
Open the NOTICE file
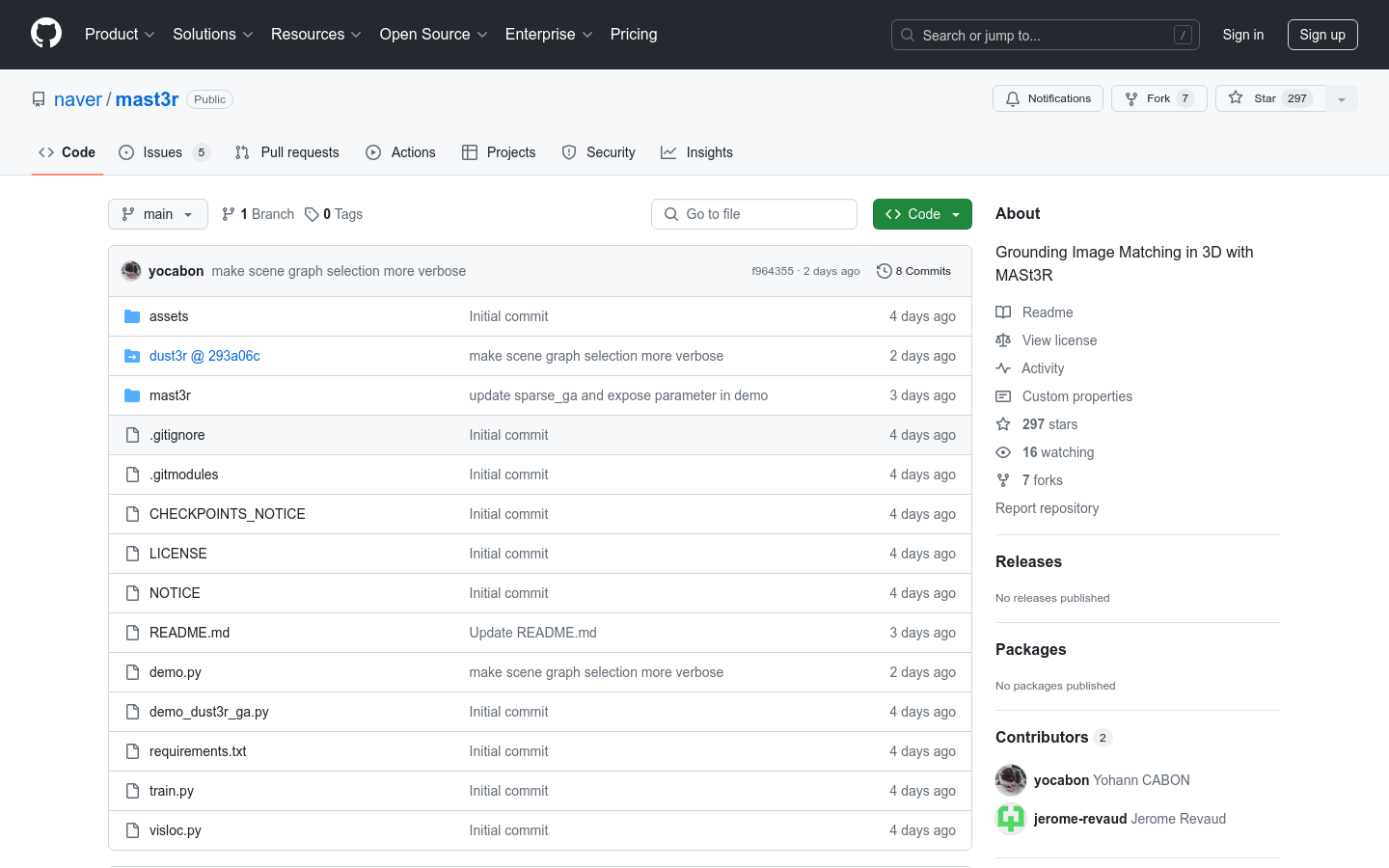tap(175, 593)
